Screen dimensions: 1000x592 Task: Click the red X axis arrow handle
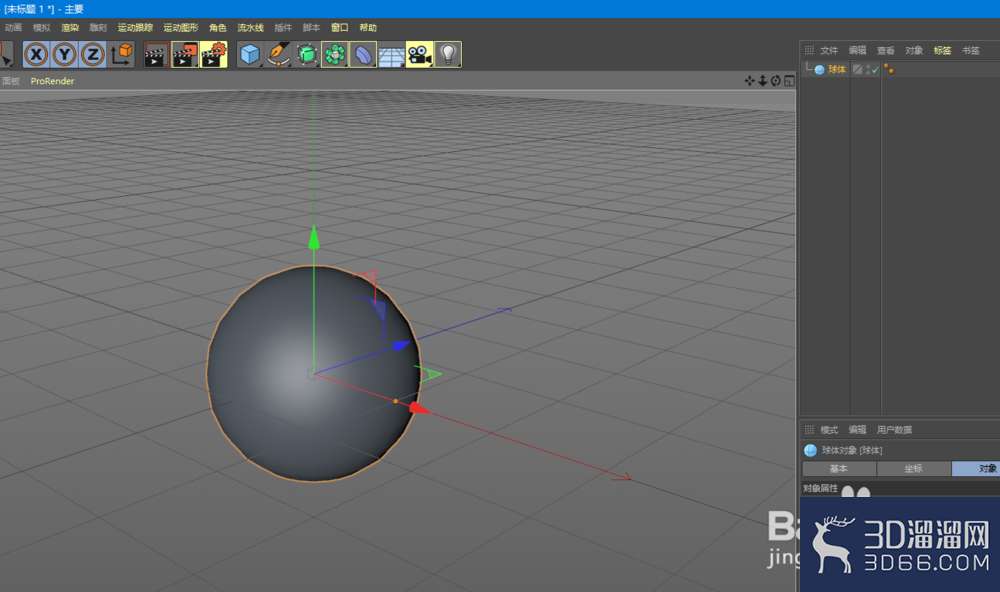419,408
